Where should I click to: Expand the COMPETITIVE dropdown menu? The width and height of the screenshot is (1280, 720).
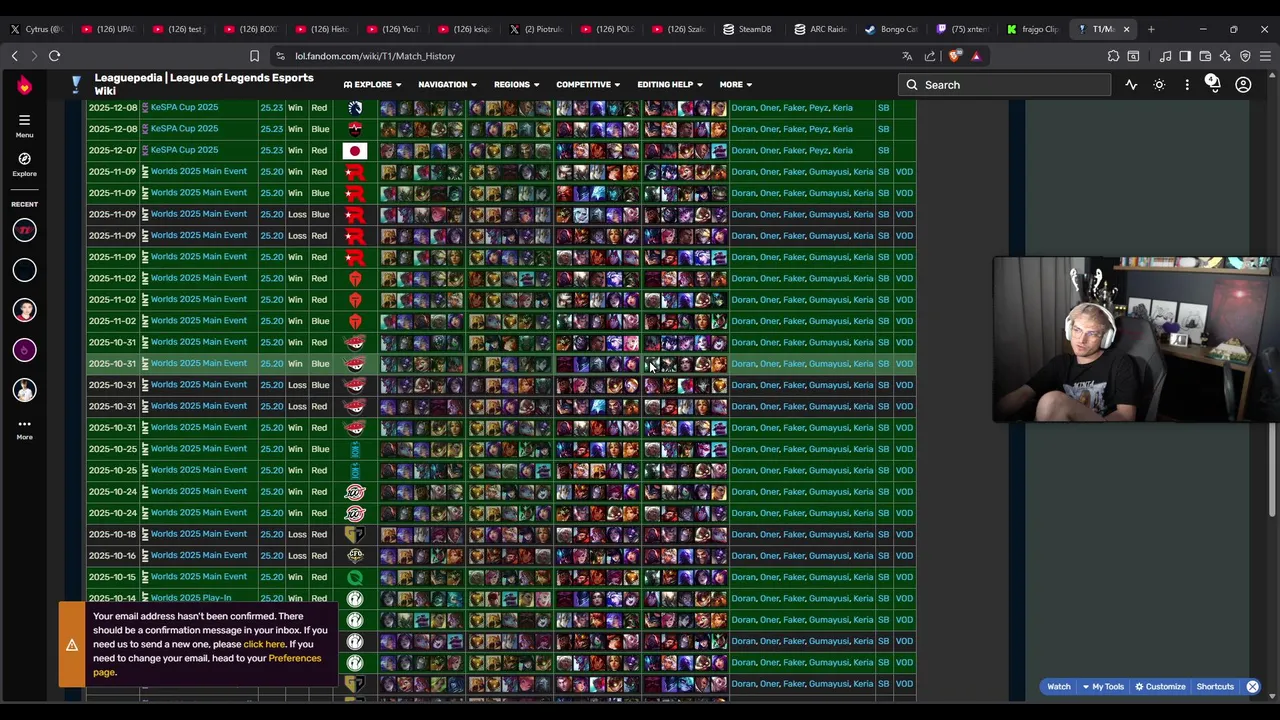tap(588, 85)
